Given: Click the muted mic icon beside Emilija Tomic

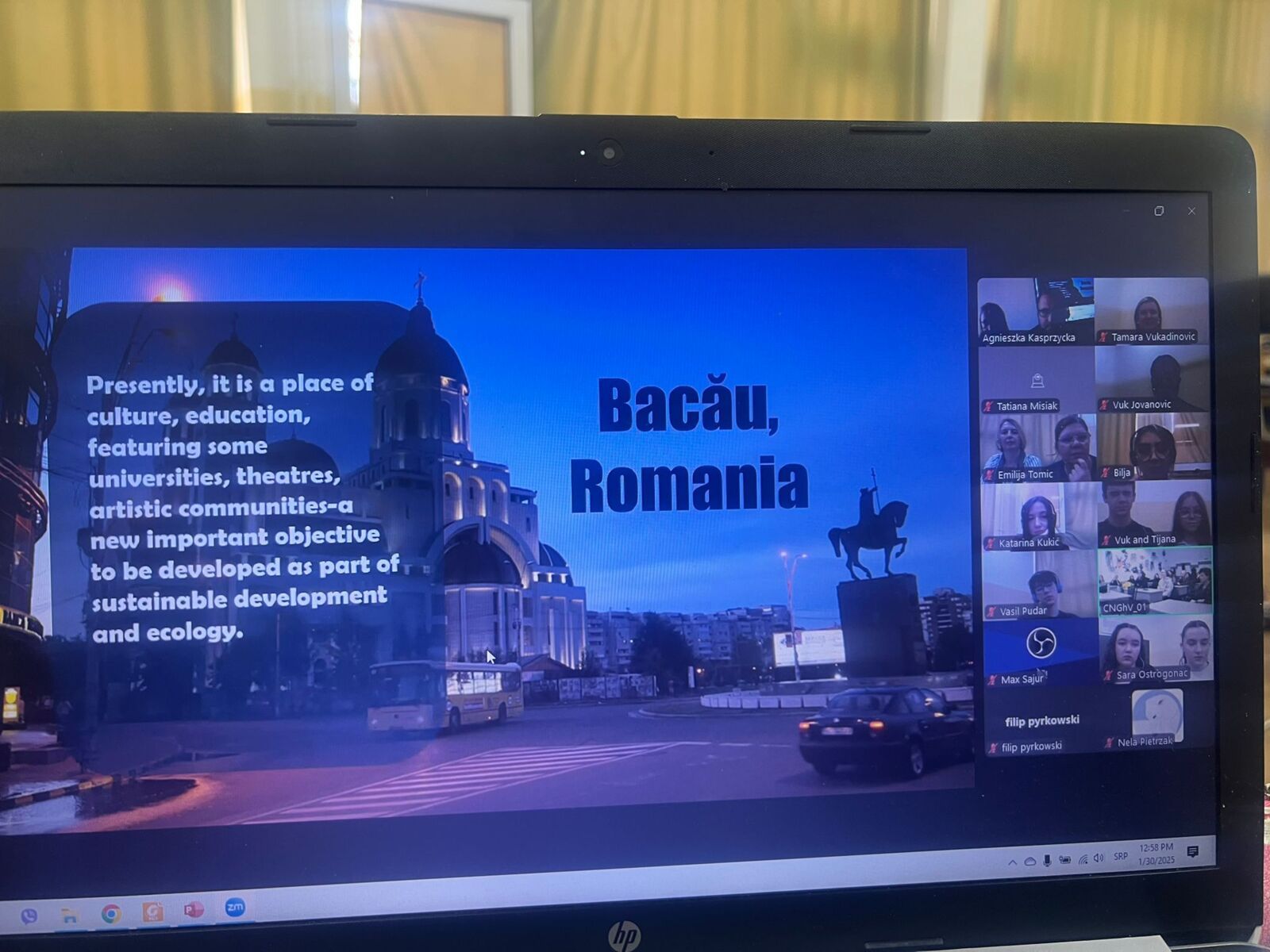Looking at the screenshot, I should (989, 474).
